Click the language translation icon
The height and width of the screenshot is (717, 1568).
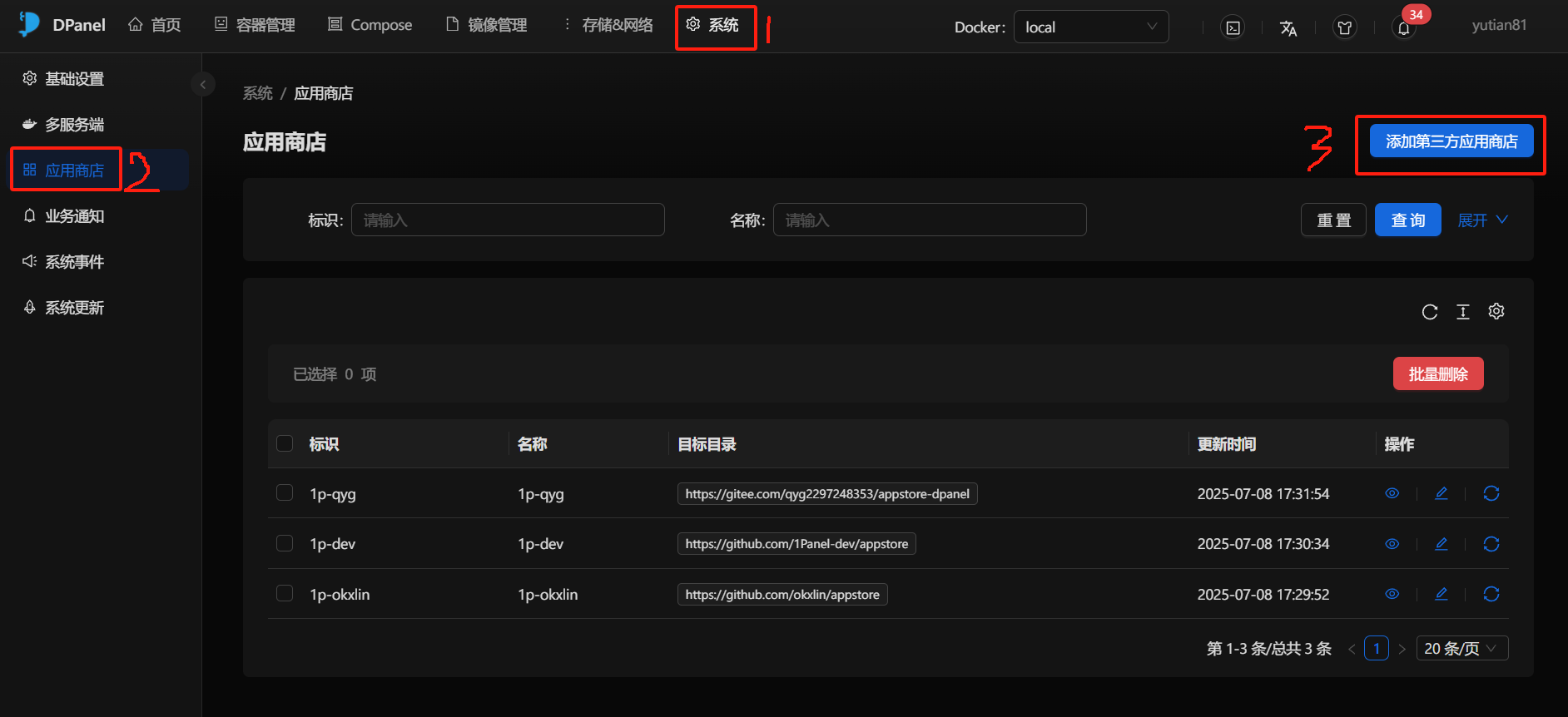pos(1288,27)
